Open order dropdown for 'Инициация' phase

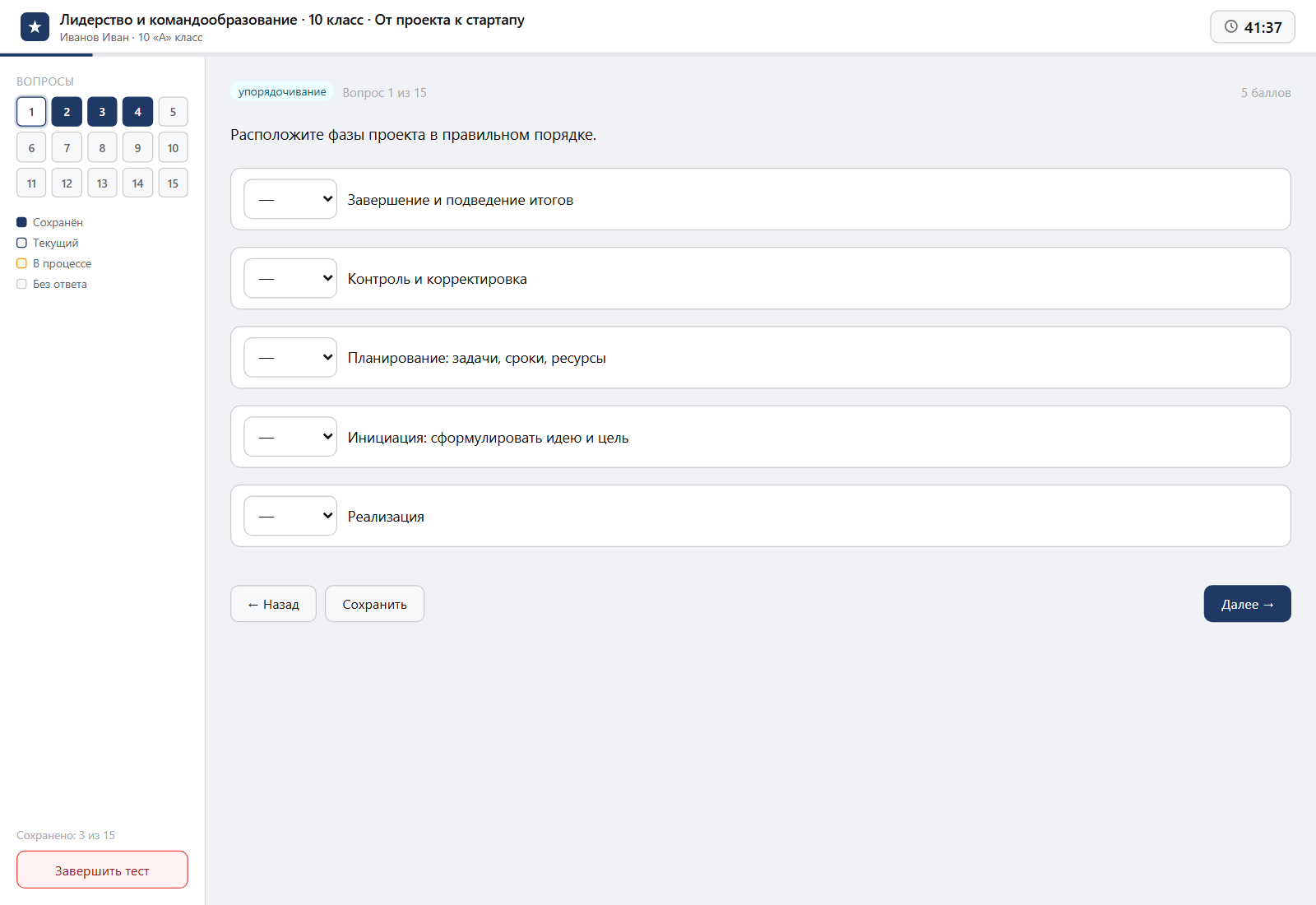290,437
